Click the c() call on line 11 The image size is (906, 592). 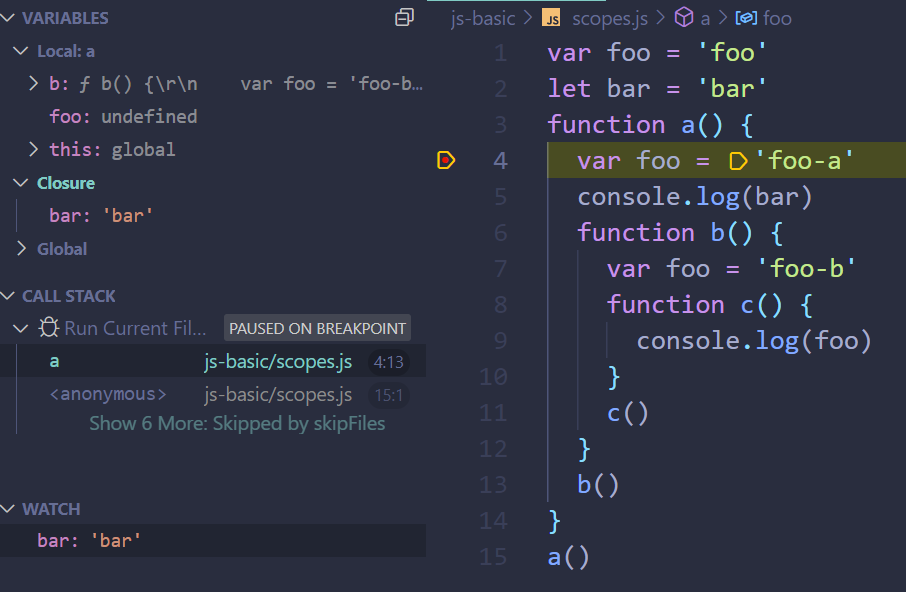coord(627,413)
